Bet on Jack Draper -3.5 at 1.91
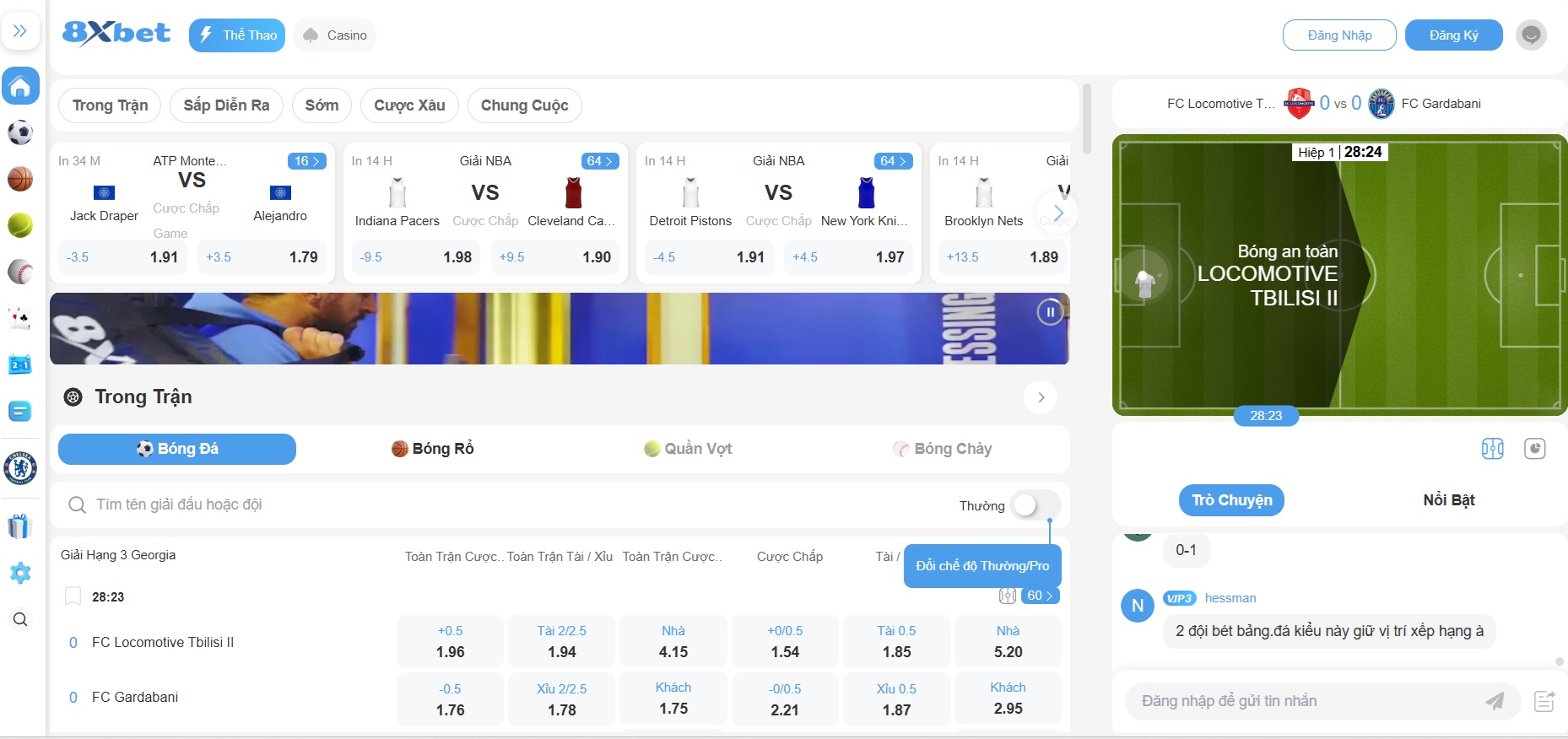This screenshot has height=739, width=1568. click(x=122, y=257)
